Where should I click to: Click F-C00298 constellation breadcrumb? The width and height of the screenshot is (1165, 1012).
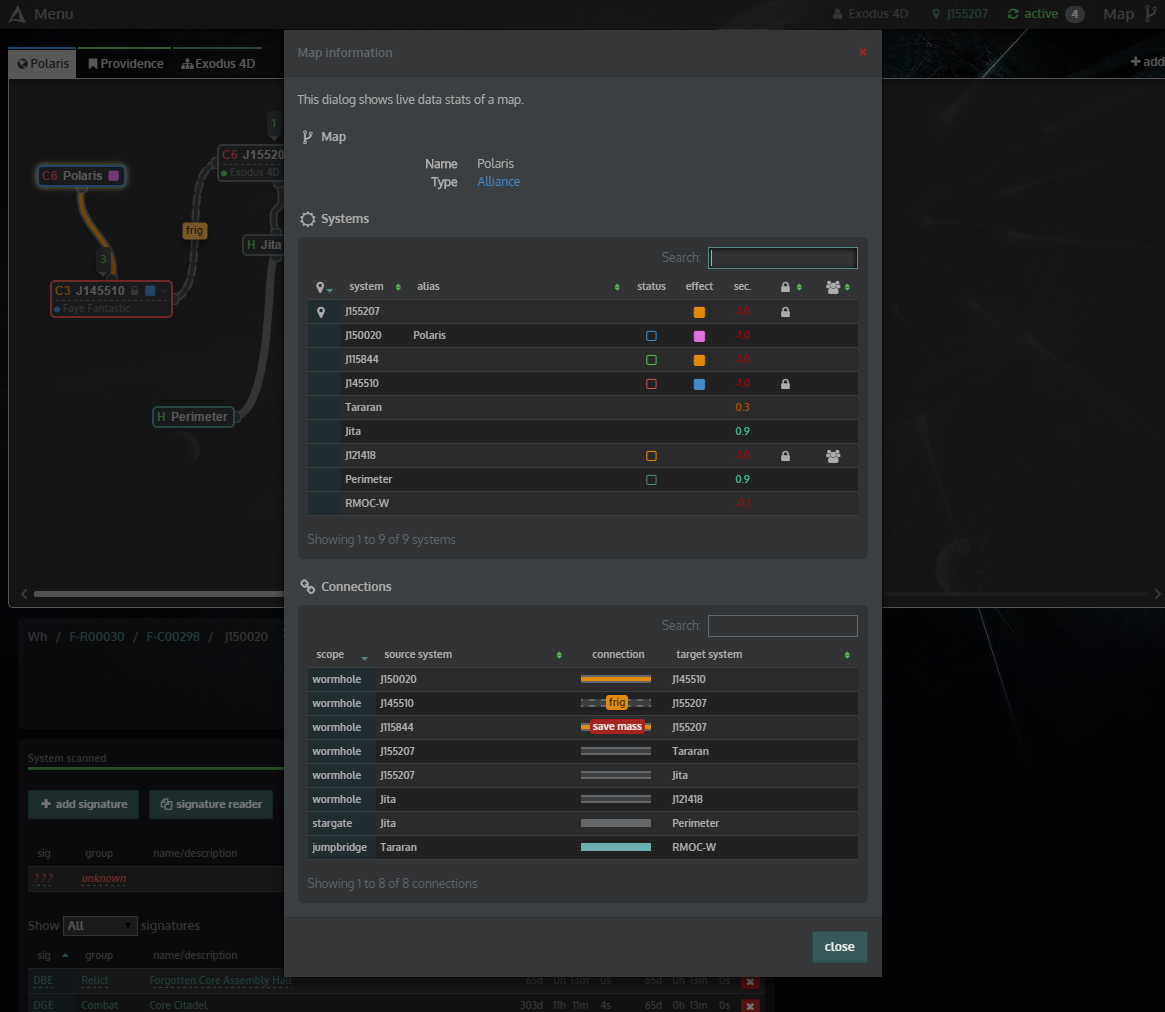(x=173, y=637)
